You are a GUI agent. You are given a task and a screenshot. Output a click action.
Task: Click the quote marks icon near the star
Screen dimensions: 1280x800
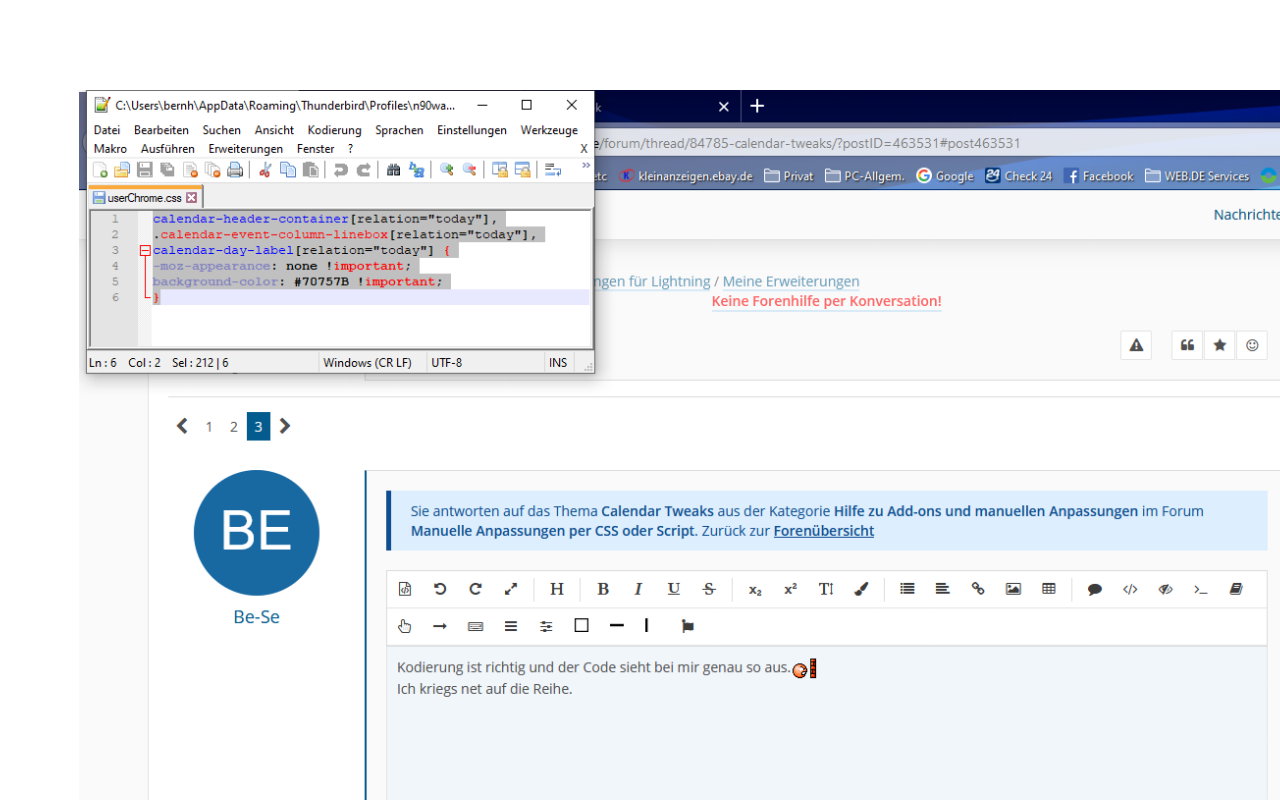point(1187,345)
